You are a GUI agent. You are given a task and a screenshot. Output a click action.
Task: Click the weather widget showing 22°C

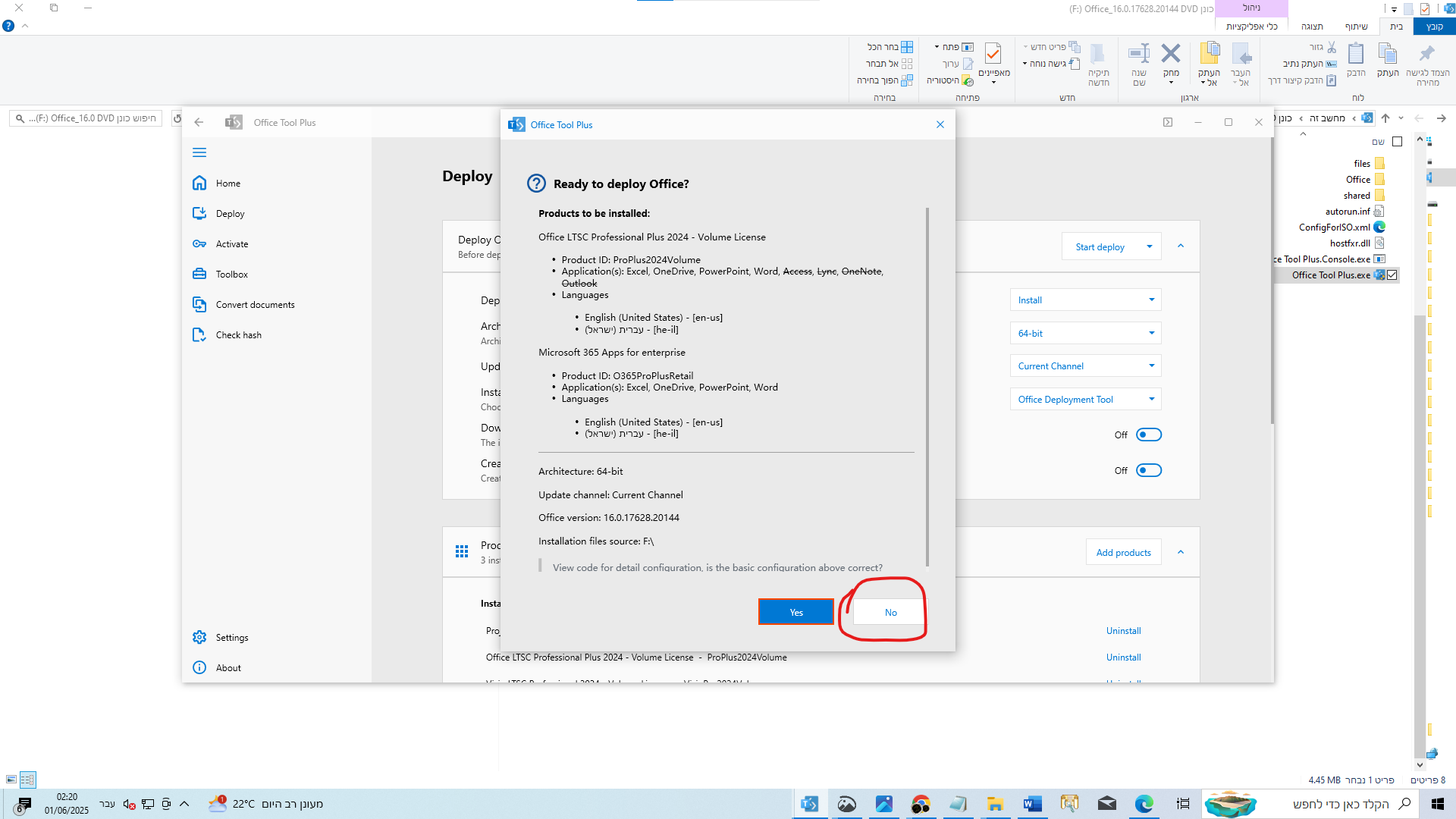(x=265, y=804)
